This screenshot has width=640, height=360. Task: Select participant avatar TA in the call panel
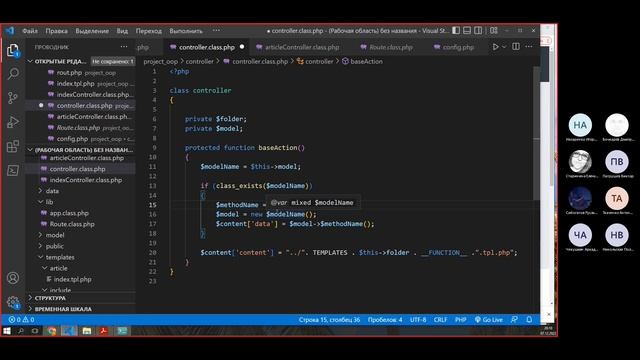pyautogui.click(x=617, y=198)
